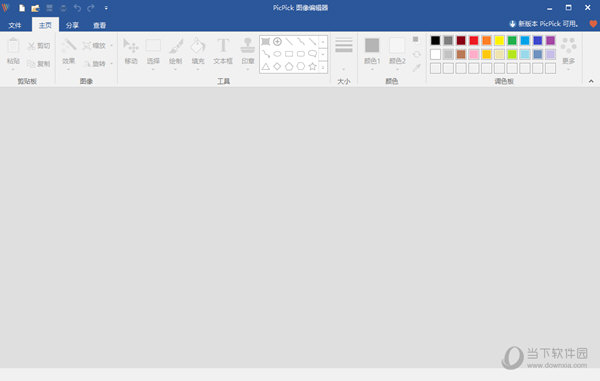Undo the last action
600x381 pixels.
click(x=77, y=8)
